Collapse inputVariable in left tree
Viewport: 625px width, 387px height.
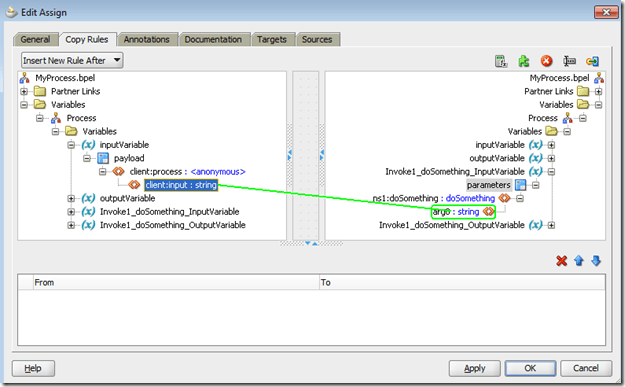point(71,145)
